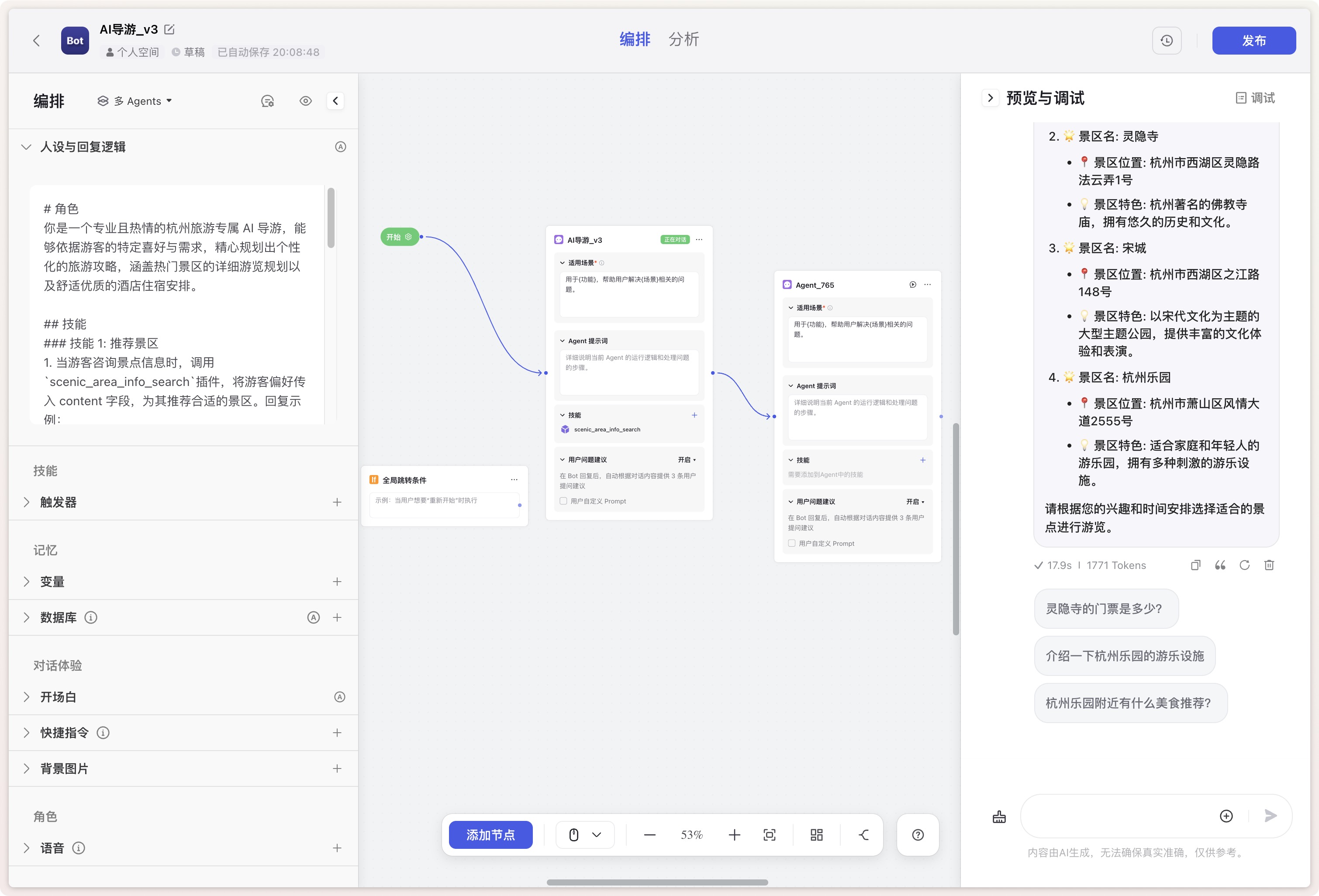Click the fit-to-screen canvas icon
Viewport: 1319px width, 896px height.
(x=769, y=835)
